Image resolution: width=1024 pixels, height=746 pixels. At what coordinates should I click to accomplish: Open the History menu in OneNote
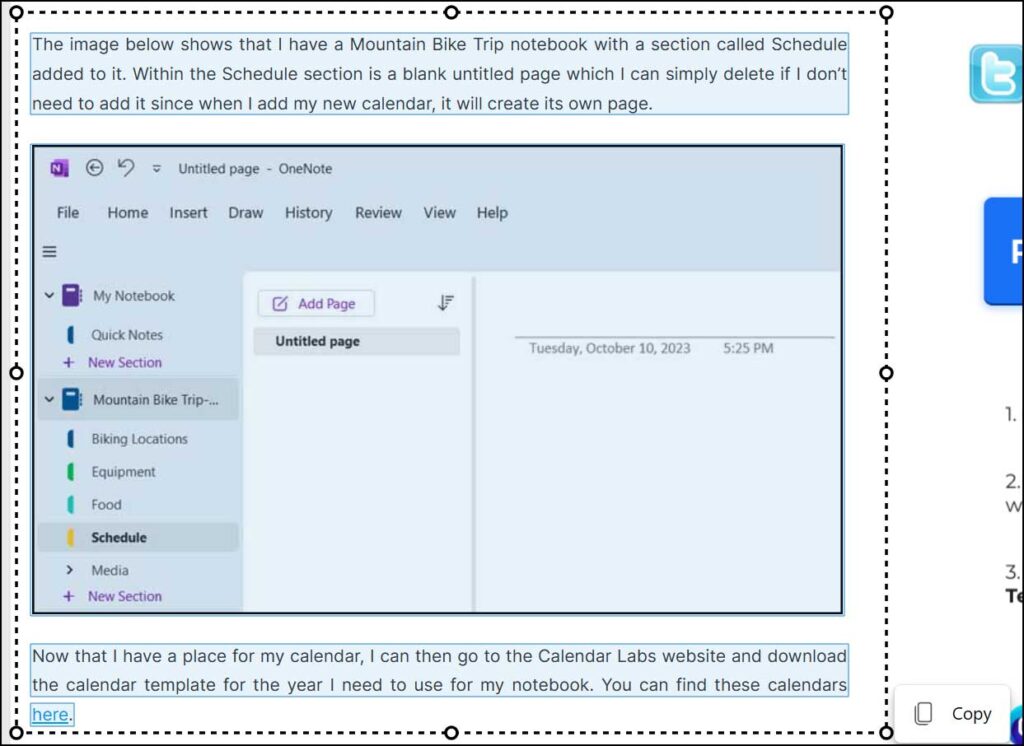308,212
